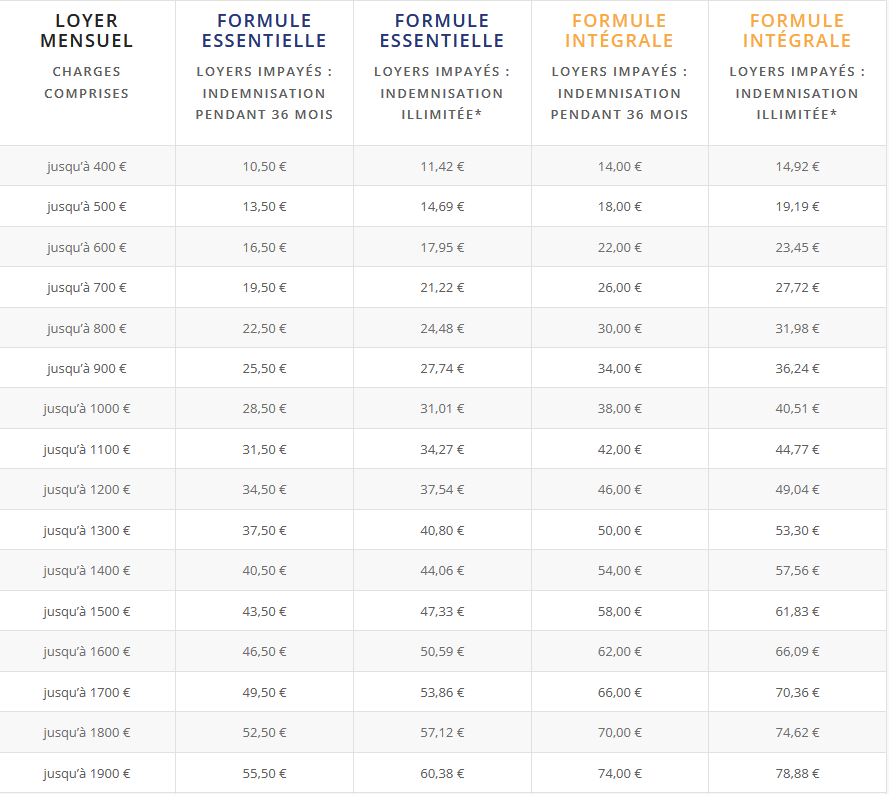The height and width of the screenshot is (794, 889).
Task: Click the '21,22 €' price cell
Action: [442, 288]
